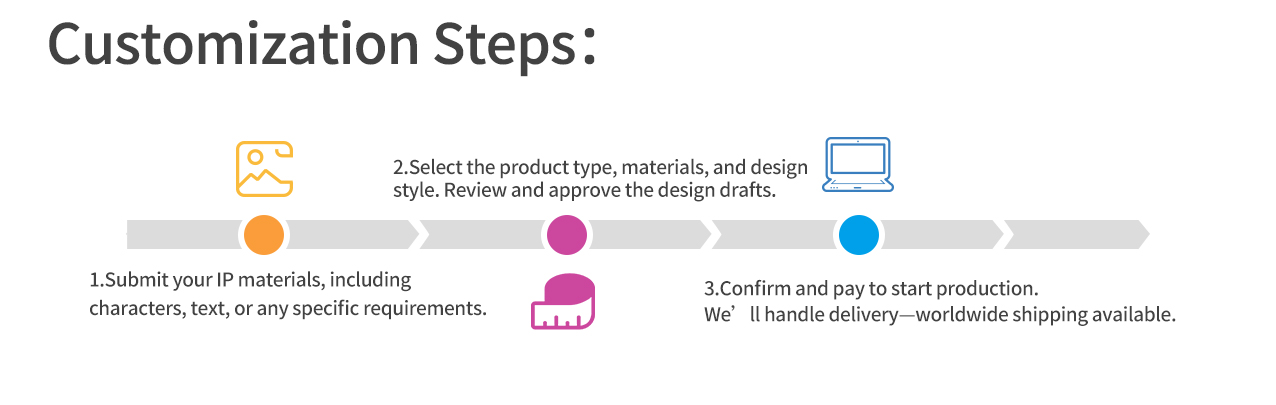This screenshot has width=1276, height=405.
Task: Click the pink tape measure icon
Action: [563, 301]
